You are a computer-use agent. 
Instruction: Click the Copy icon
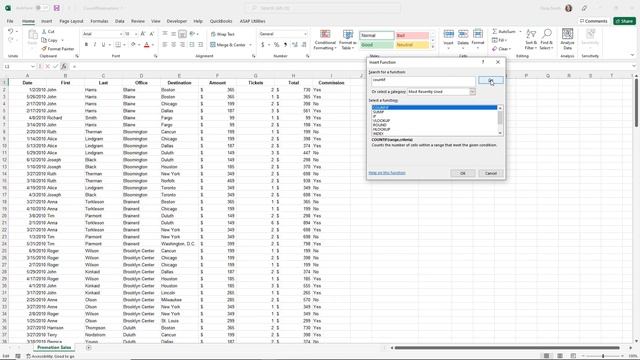[x=44, y=40]
